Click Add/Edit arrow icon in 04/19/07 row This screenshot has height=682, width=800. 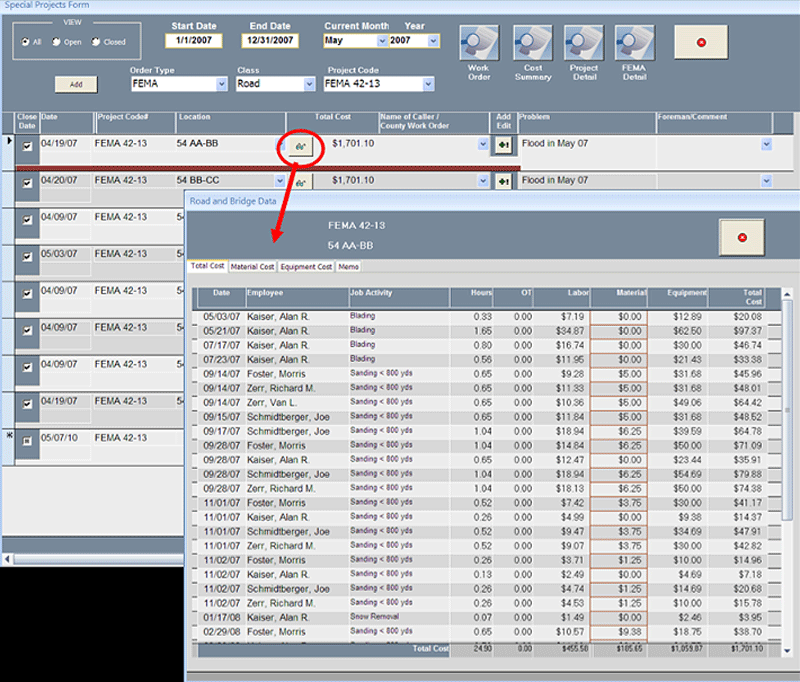(x=504, y=145)
